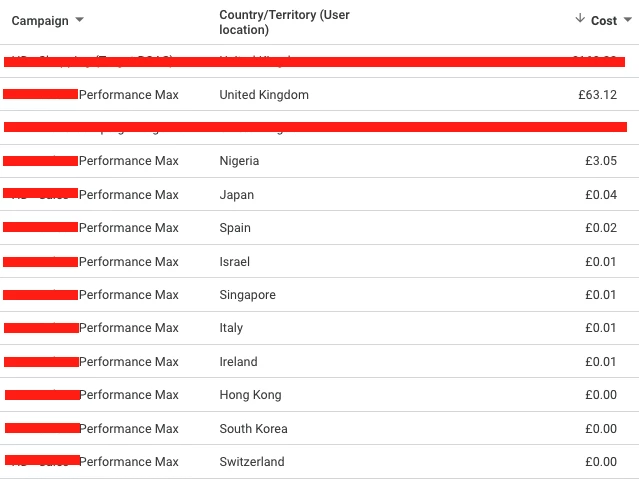This screenshot has width=639, height=481.
Task: Select the Nigeria country cell
Action: tap(239, 161)
